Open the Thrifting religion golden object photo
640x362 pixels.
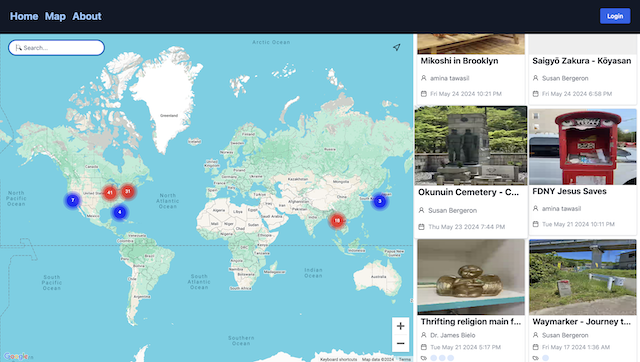(471, 277)
